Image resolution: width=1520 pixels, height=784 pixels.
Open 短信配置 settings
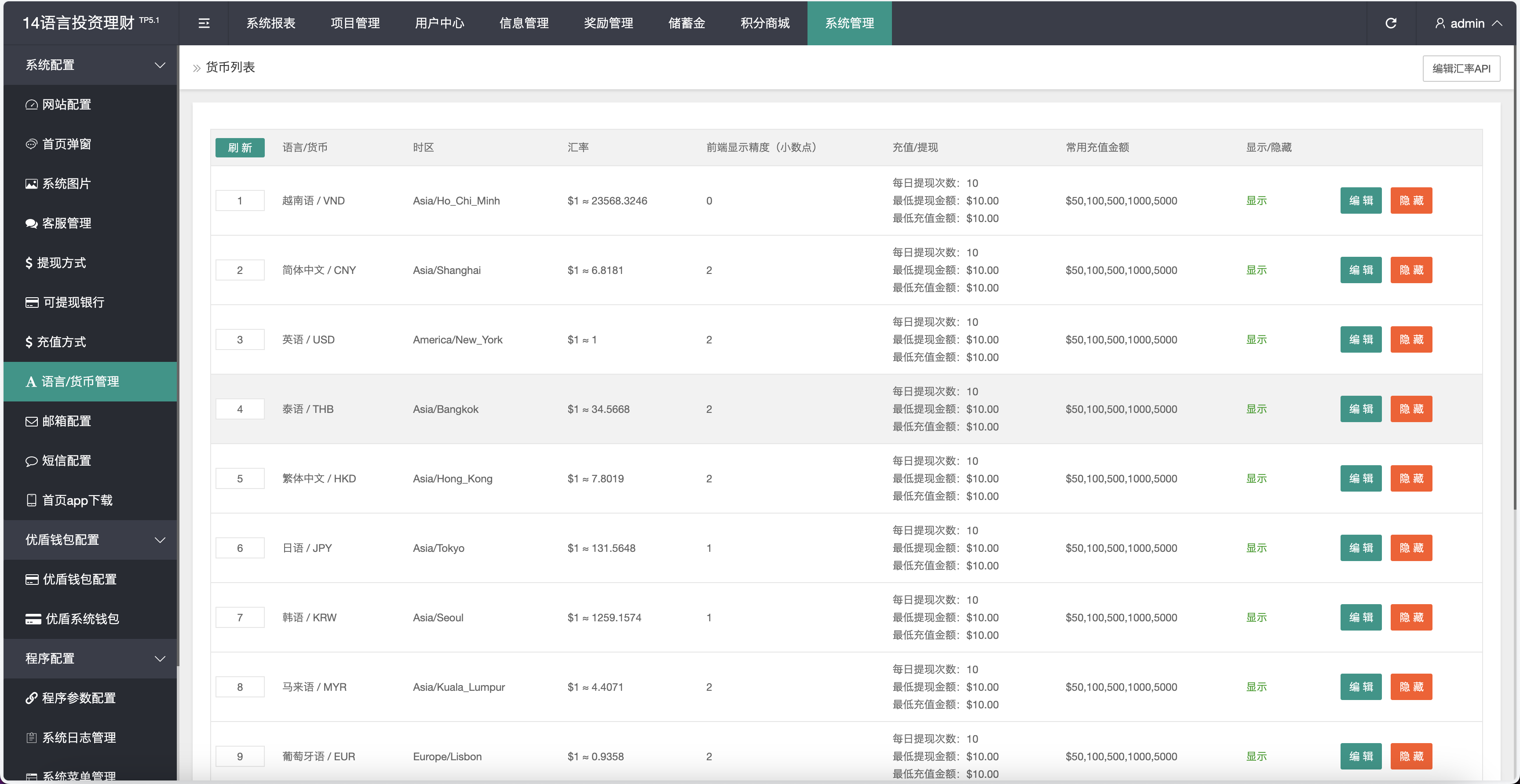pyautogui.click(x=66, y=460)
